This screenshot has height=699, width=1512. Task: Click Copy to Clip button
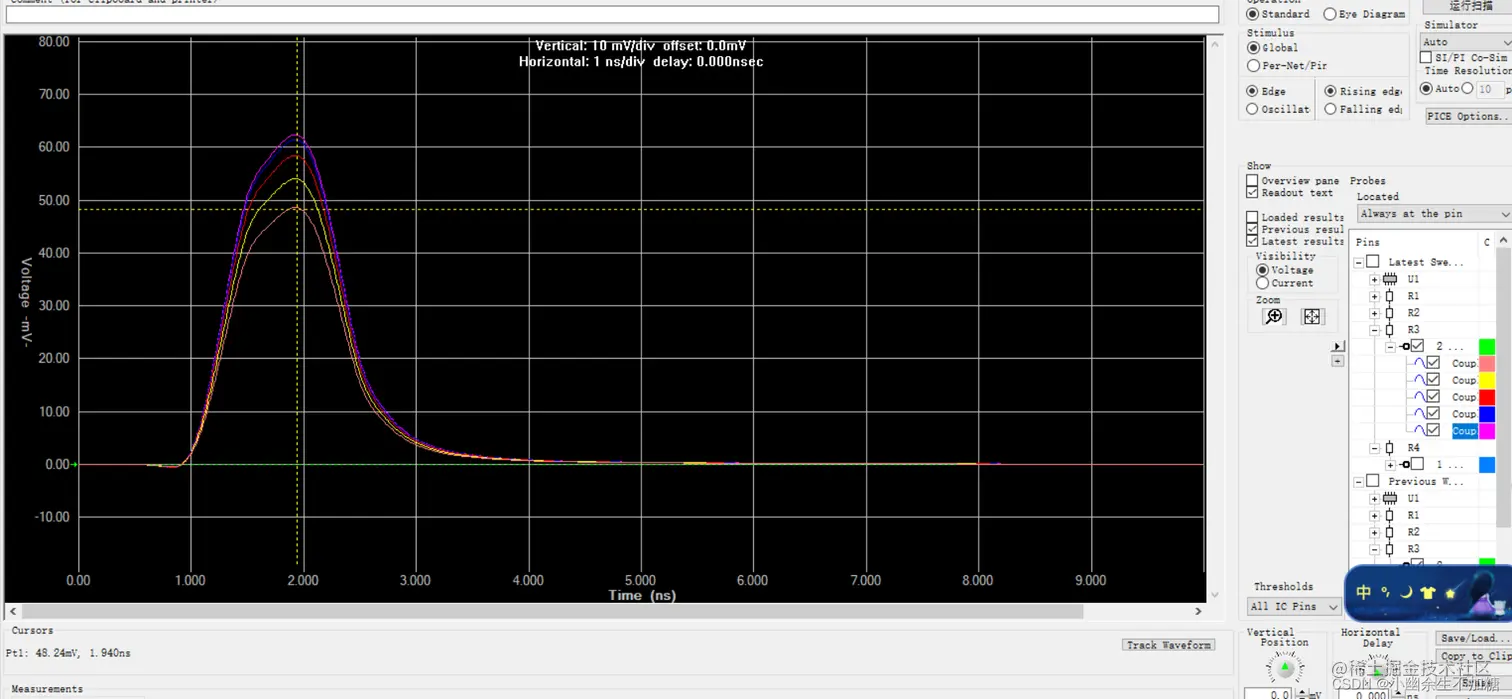[x=1473, y=656]
